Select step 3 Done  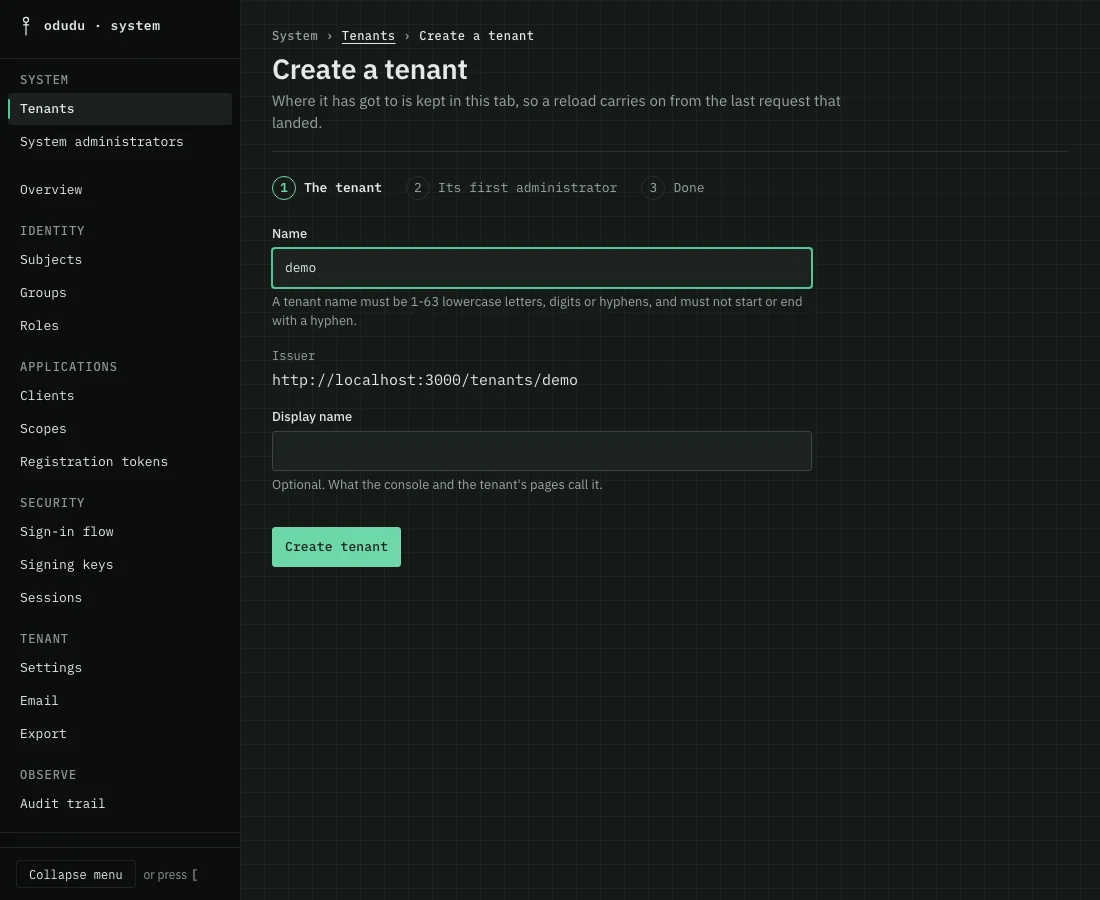[x=673, y=188]
